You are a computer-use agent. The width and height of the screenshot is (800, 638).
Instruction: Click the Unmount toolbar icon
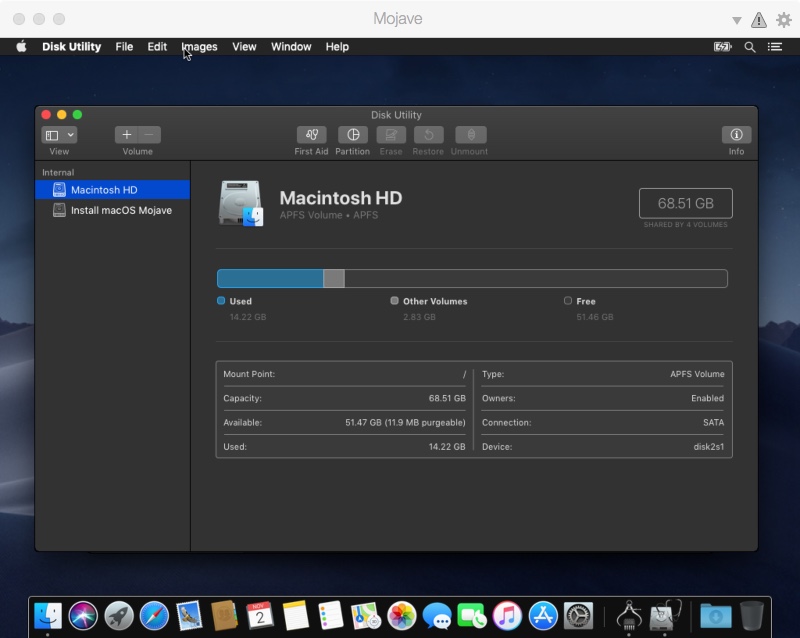pyautogui.click(x=470, y=135)
